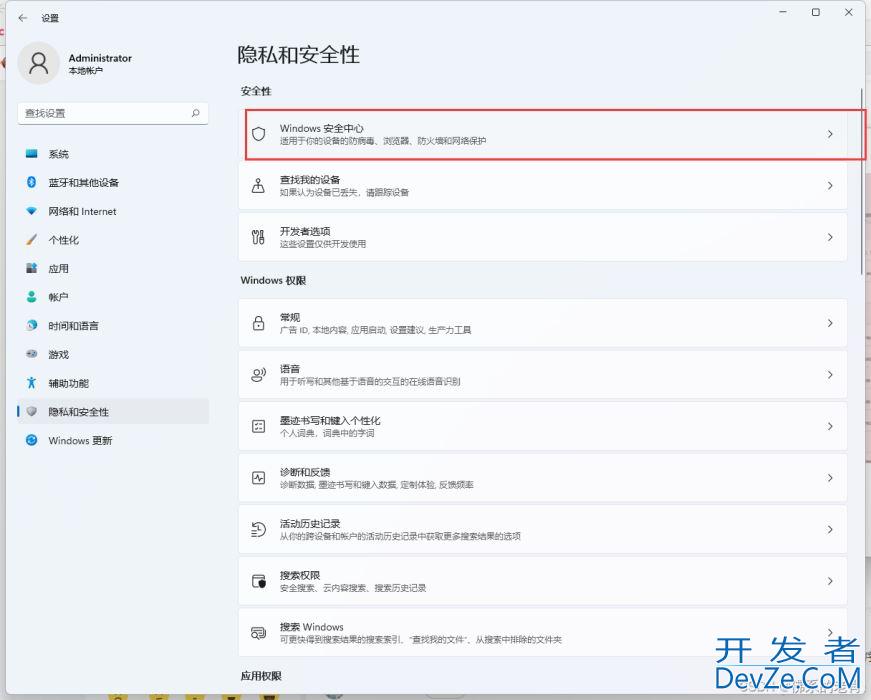This screenshot has height=700, width=871.
Task: Click the 搜索权限 row title
Action: coord(300,575)
